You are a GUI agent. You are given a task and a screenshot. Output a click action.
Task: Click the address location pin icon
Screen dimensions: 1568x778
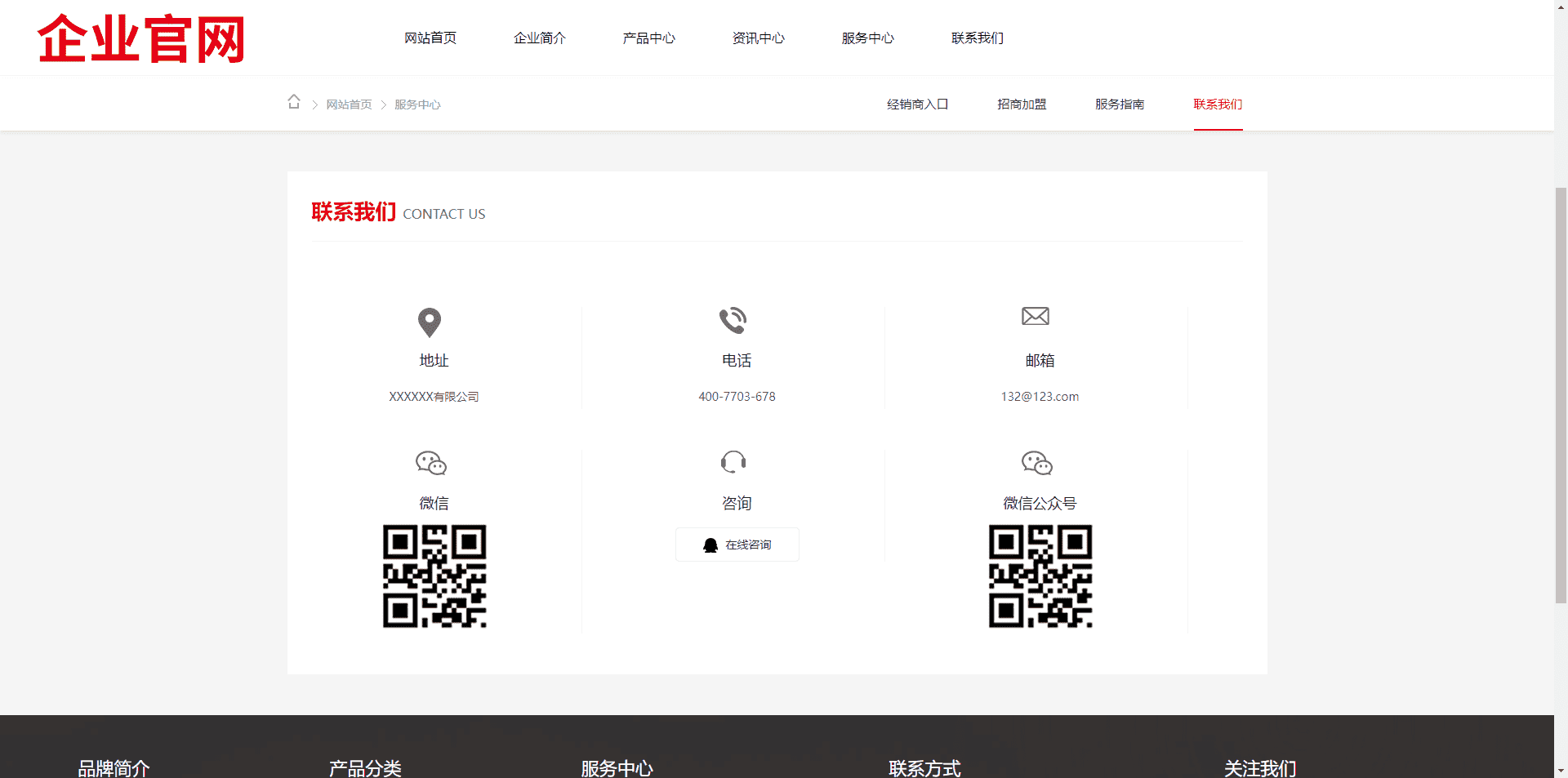pos(430,322)
